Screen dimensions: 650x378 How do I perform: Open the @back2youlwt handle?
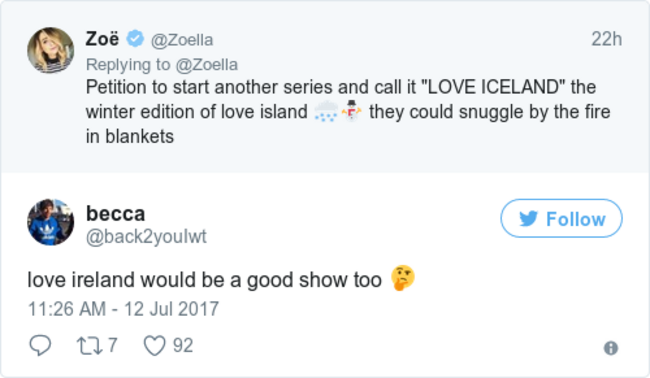point(146,237)
